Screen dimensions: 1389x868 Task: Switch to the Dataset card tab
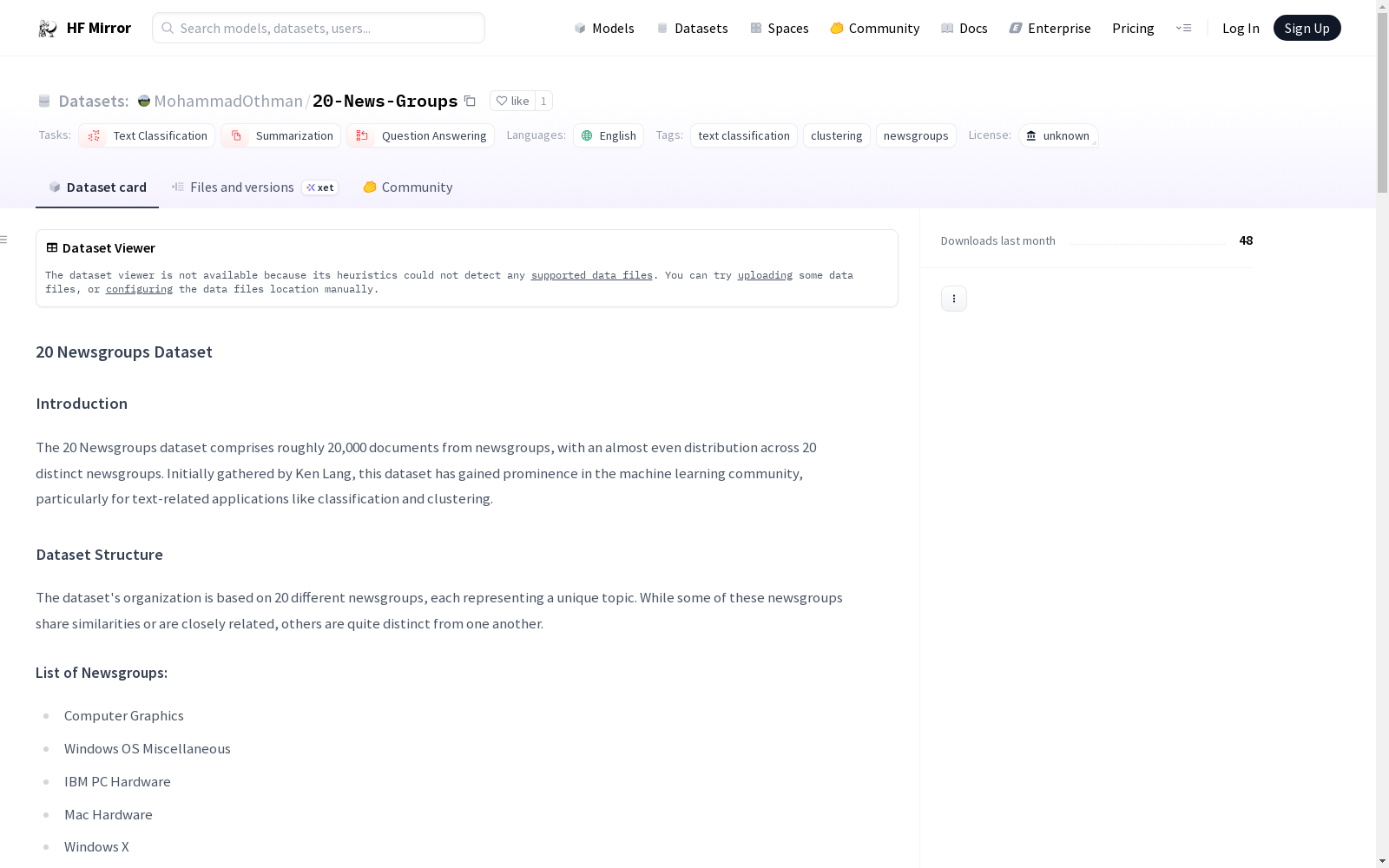point(97,187)
